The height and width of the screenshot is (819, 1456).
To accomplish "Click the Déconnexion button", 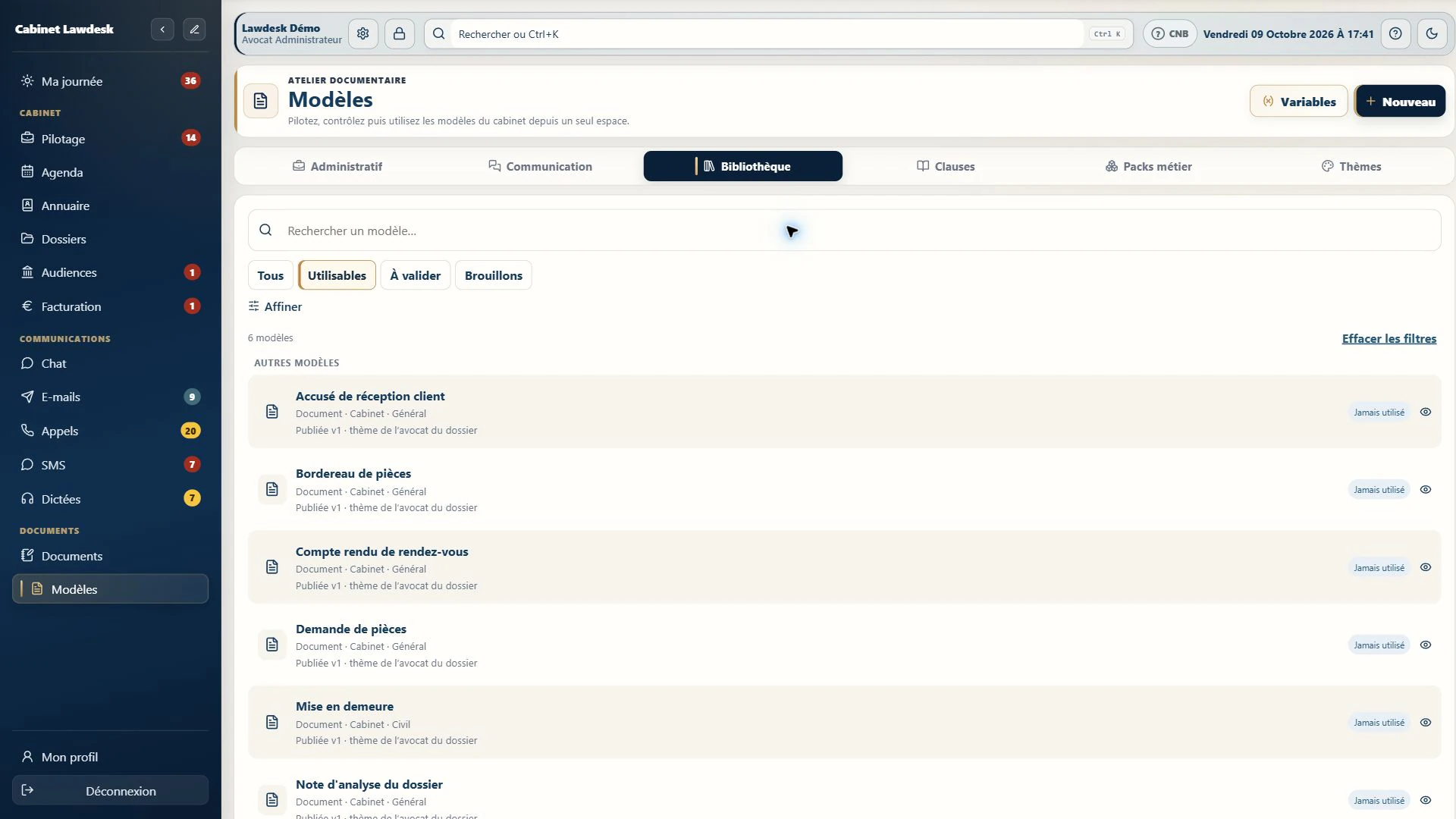I will 110,790.
